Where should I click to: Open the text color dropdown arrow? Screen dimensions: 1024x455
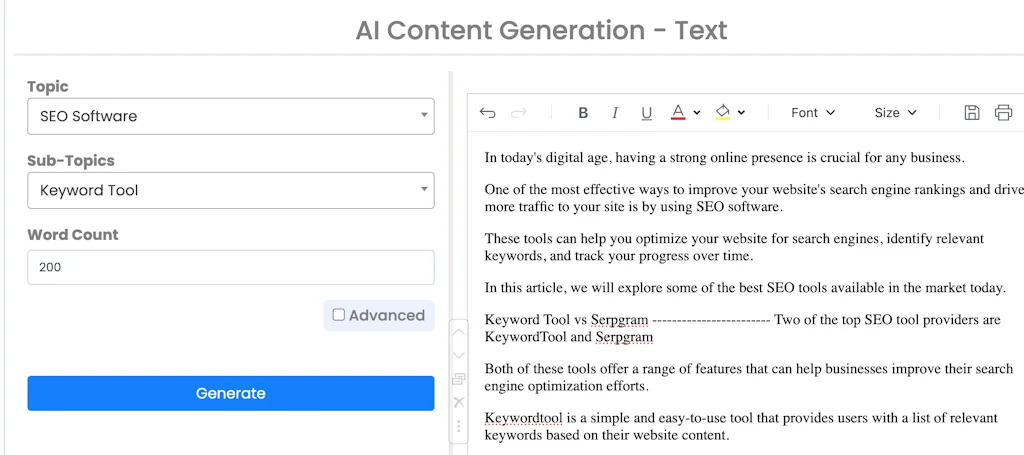(x=697, y=113)
